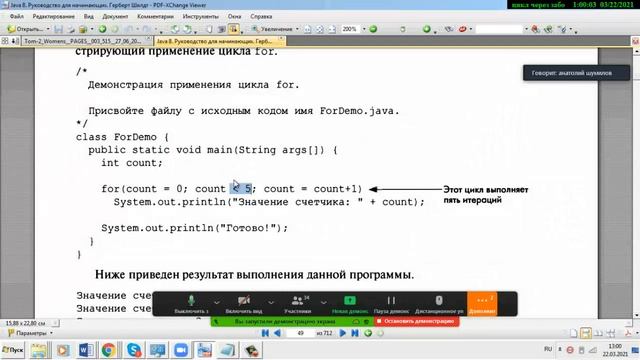Open Параметры options dropdown in status bar

point(31,333)
